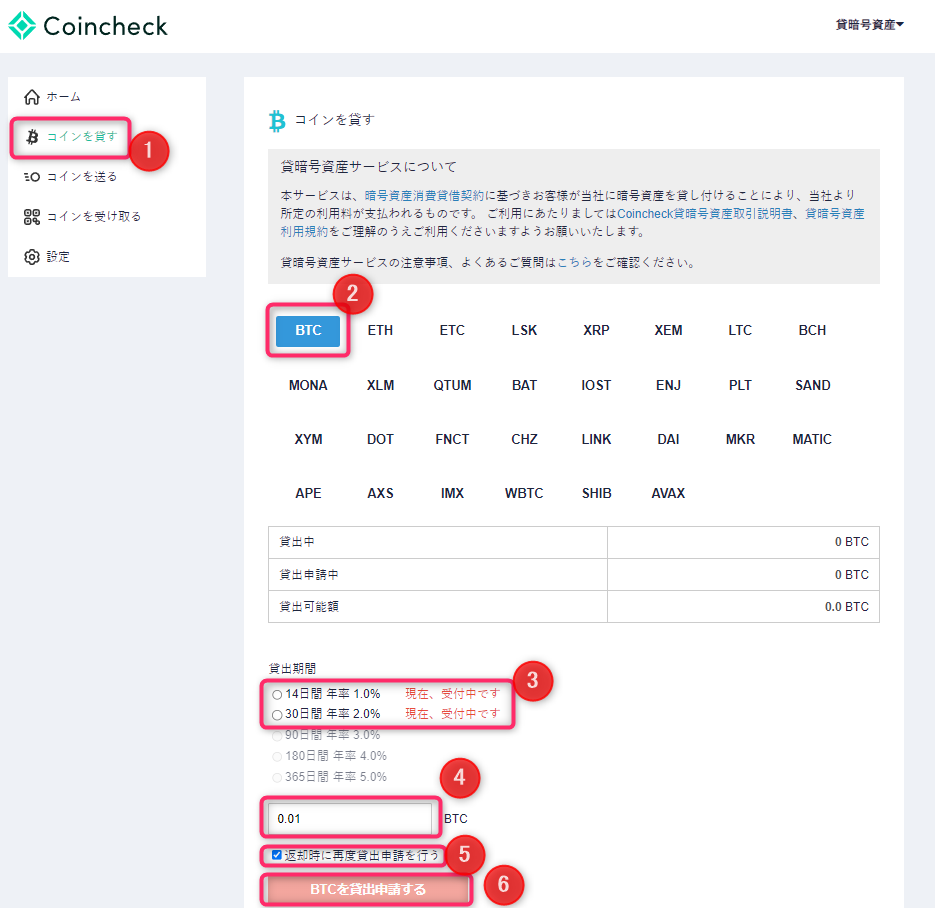
Task: Select the LINK coin tab
Action: (596, 439)
